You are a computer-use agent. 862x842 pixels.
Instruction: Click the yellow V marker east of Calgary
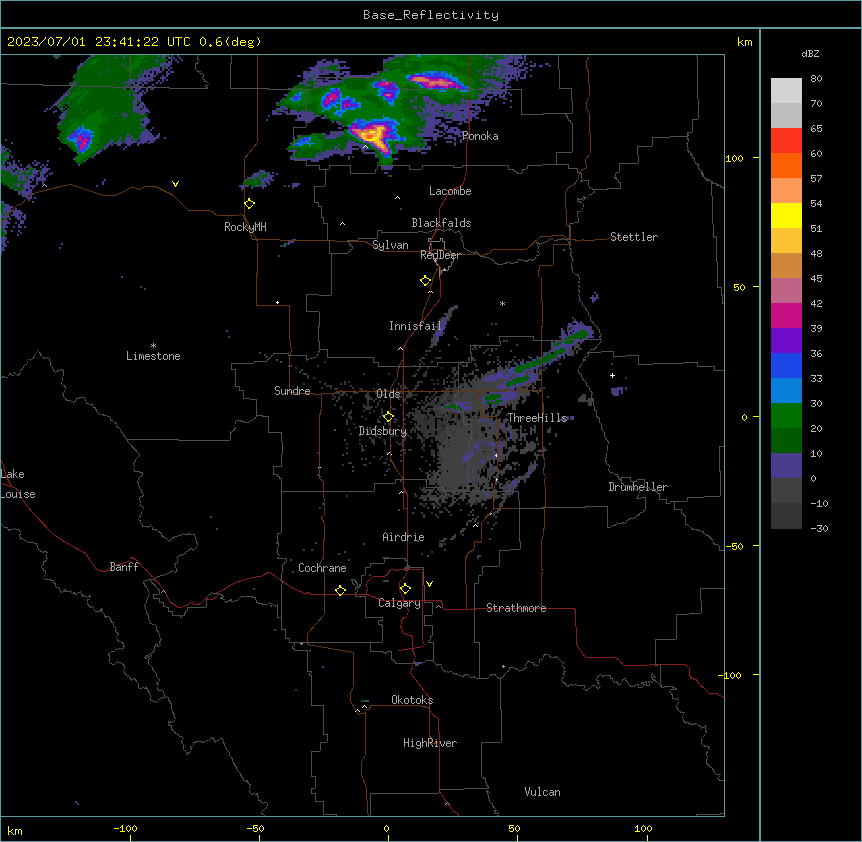(429, 584)
